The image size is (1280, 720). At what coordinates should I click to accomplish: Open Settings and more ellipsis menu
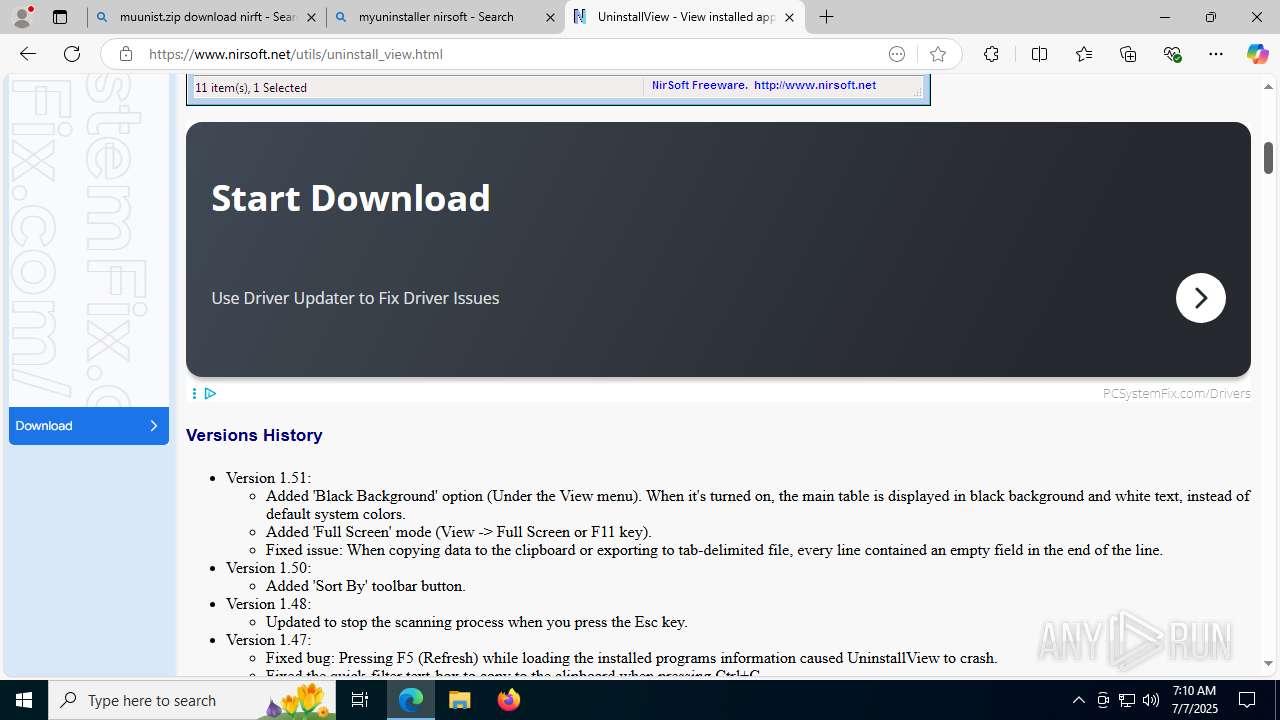point(1216,54)
